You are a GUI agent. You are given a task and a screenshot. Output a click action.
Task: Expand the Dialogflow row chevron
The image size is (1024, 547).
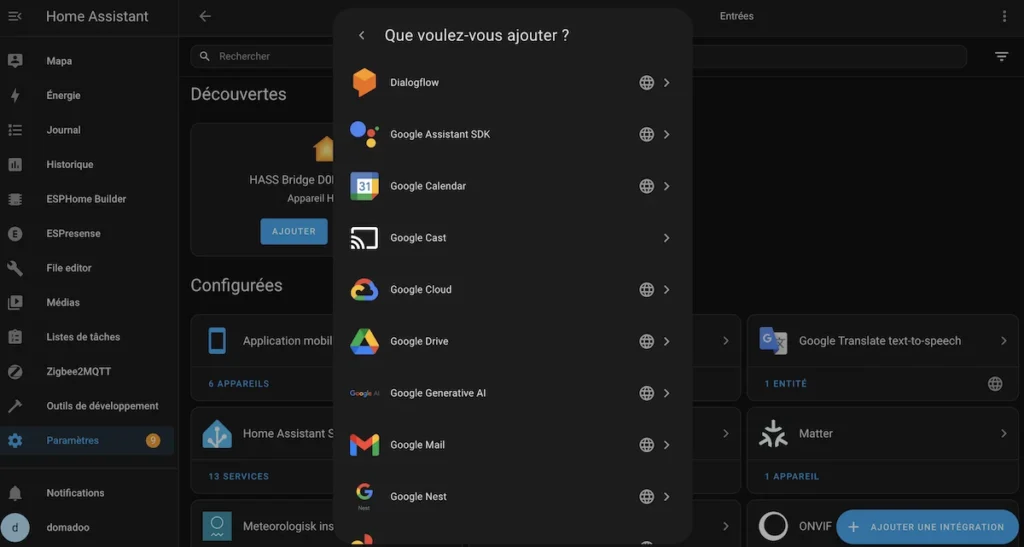click(x=667, y=83)
